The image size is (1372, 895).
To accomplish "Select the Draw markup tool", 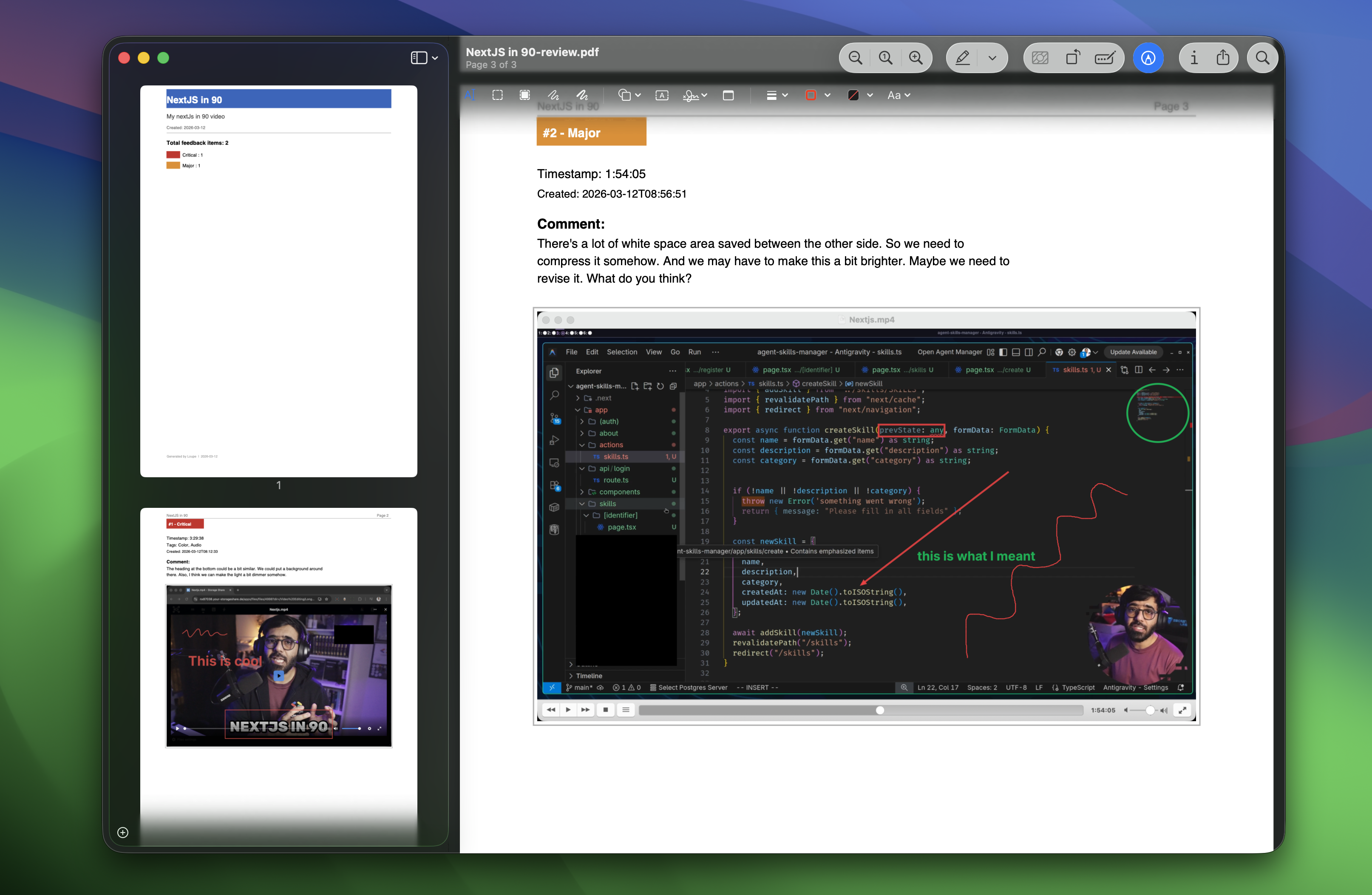I will click(x=582, y=95).
